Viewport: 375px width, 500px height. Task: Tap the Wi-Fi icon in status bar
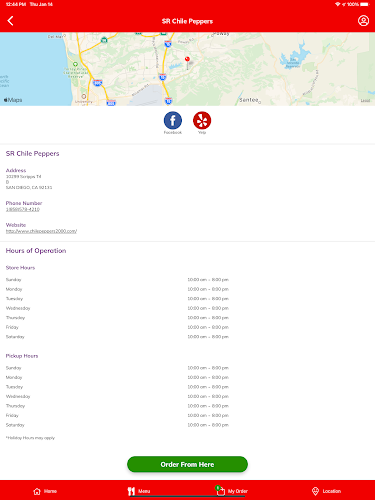tap(337, 4)
